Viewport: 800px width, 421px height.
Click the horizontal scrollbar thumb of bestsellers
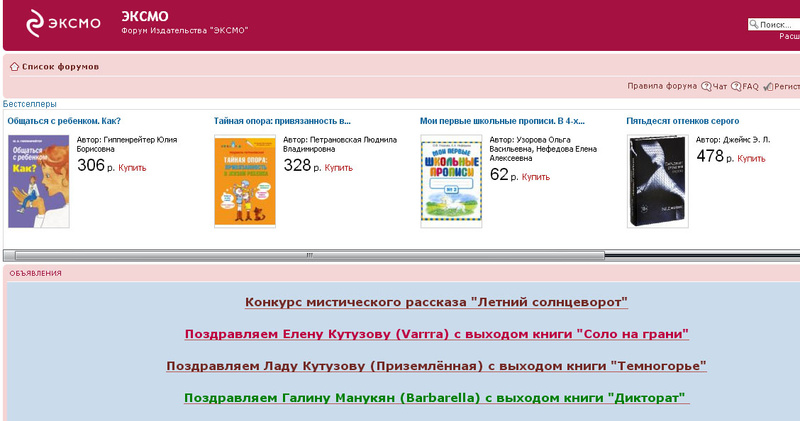tap(310, 255)
